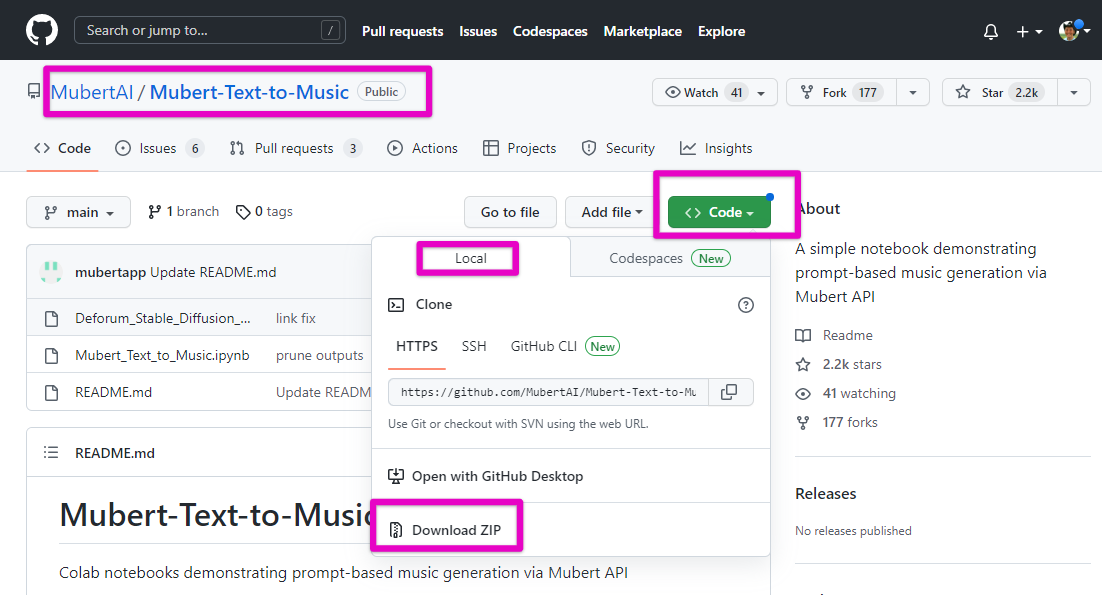The image size is (1102, 595).
Task: Click README table of contents icon
Action: [x=51, y=453]
